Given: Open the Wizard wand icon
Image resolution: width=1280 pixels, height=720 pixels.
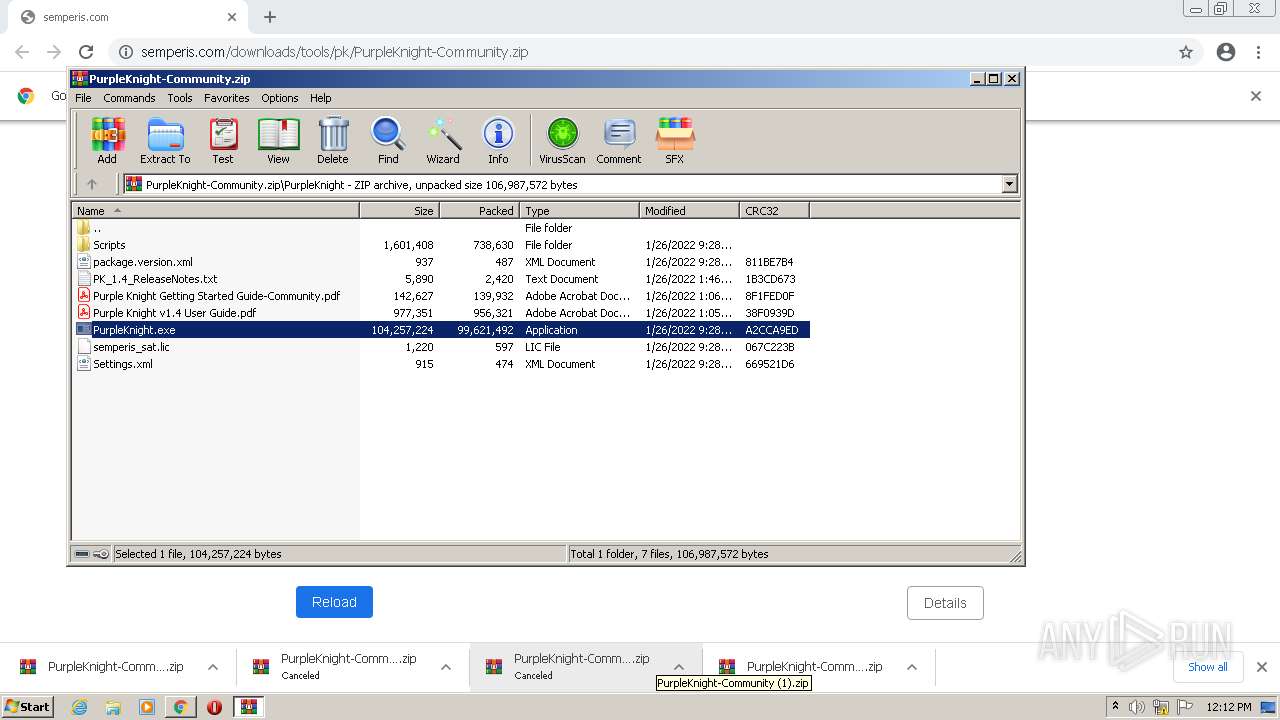Looking at the screenshot, I should coord(443,140).
